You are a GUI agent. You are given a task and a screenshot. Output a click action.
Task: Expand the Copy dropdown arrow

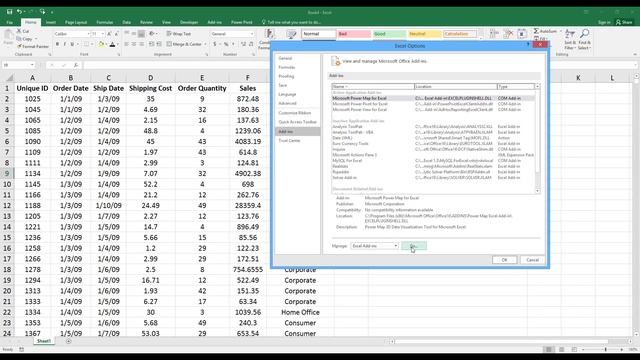coord(36,39)
